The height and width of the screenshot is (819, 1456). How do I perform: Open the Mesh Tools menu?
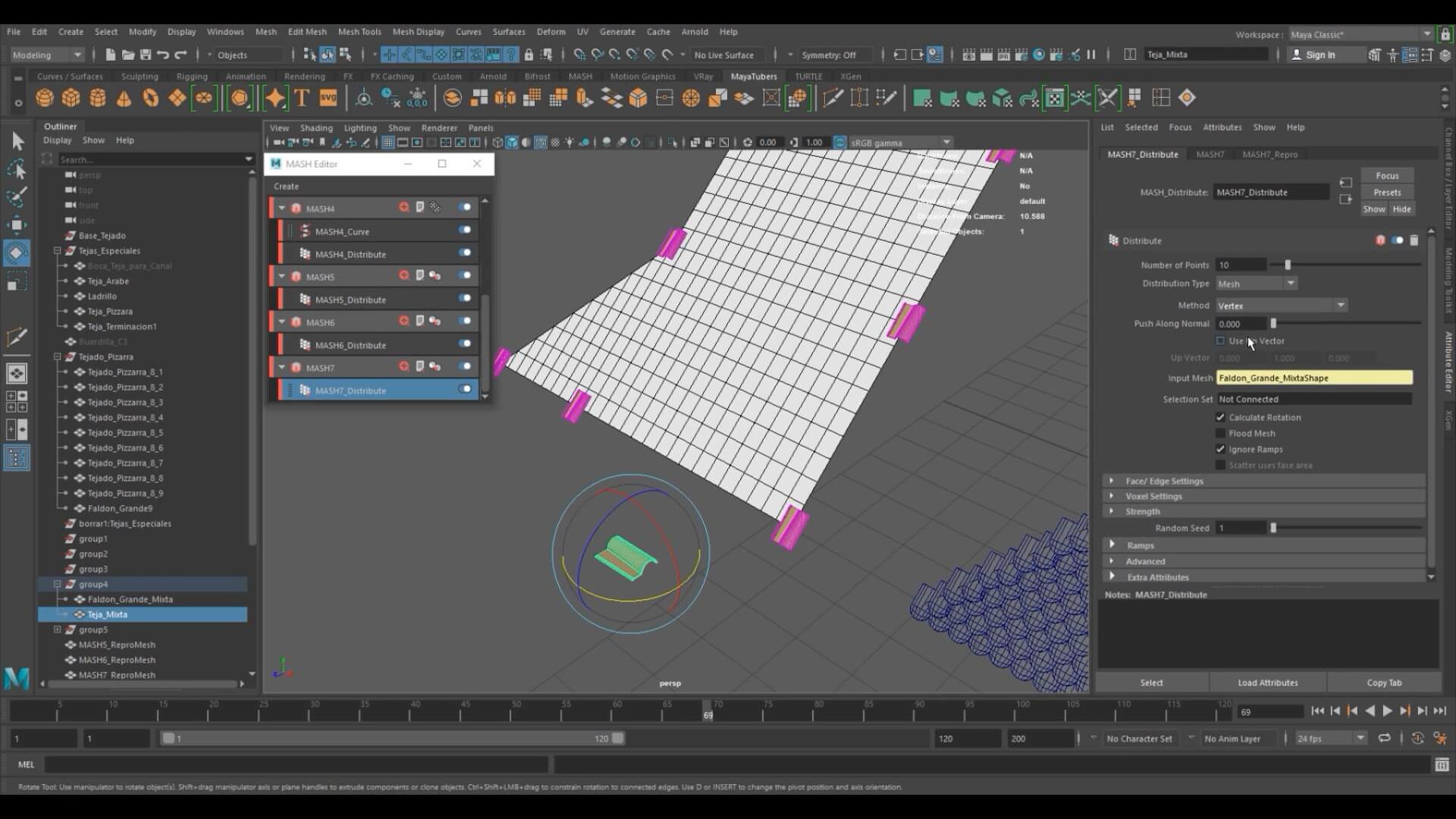click(x=359, y=32)
